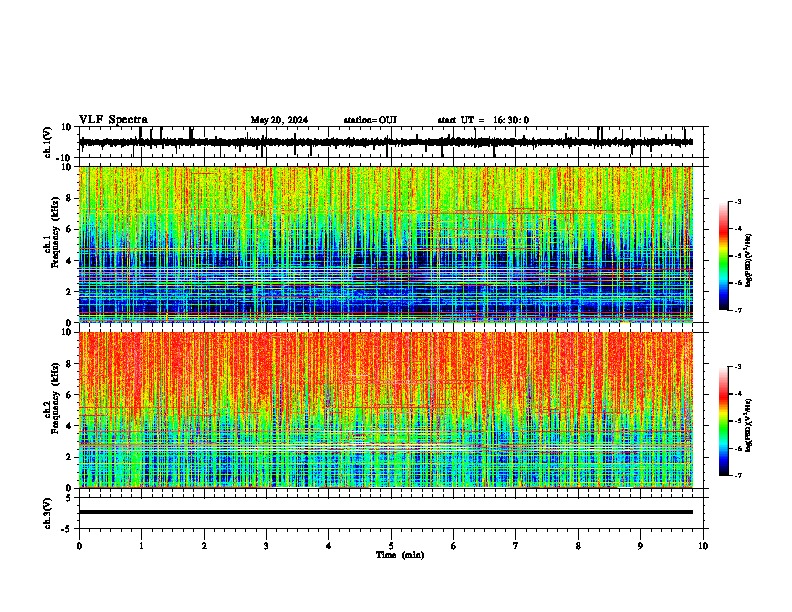Click the "-7" label on lower color bar

tap(738, 475)
